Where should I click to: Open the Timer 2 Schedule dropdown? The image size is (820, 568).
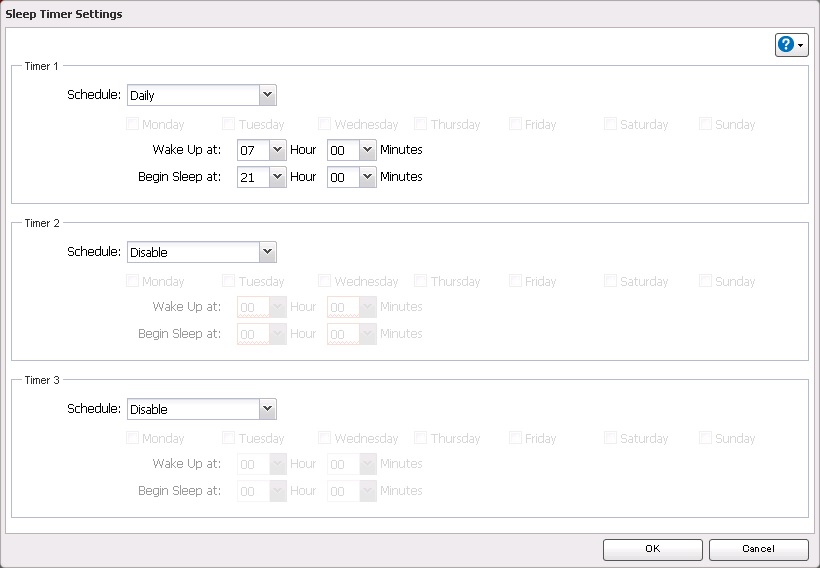tap(267, 252)
